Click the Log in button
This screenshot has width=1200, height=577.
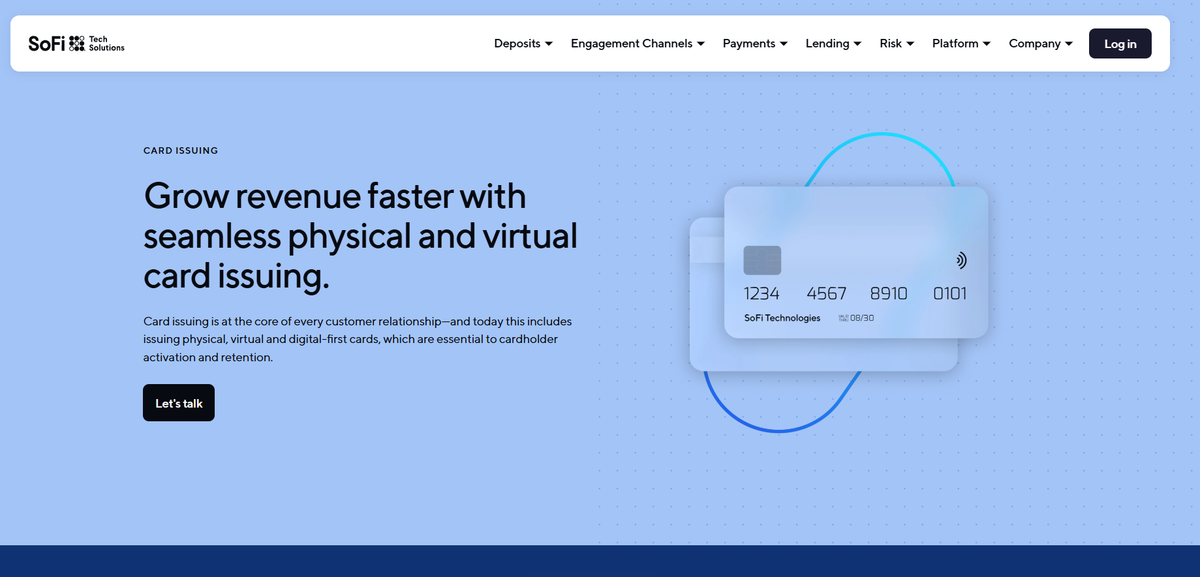(1120, 44)
